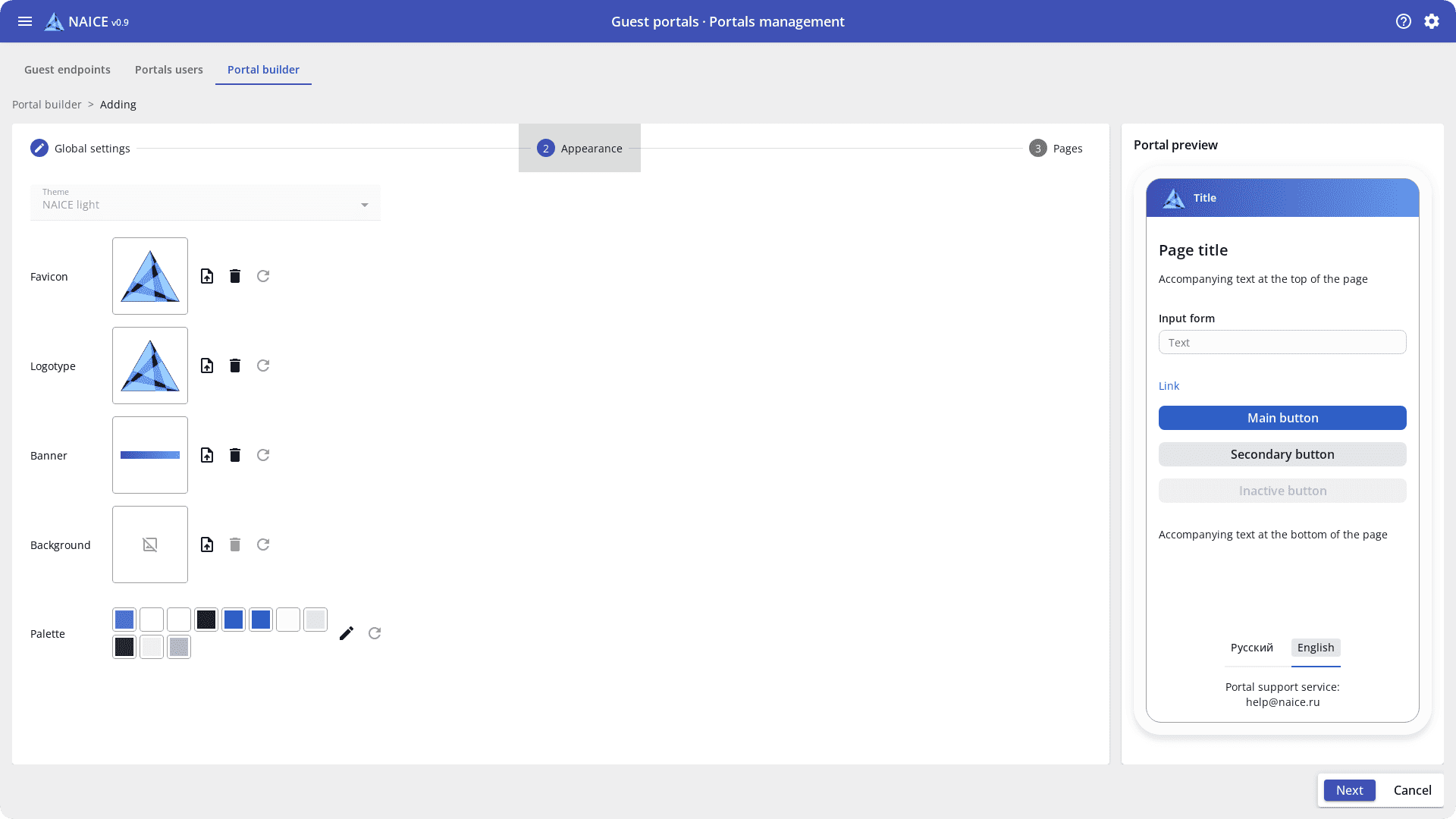Image resolution: width=1456 pixels, height=819 pixels.
Task: Reset the Palette colors
Action: click(375, 633)
